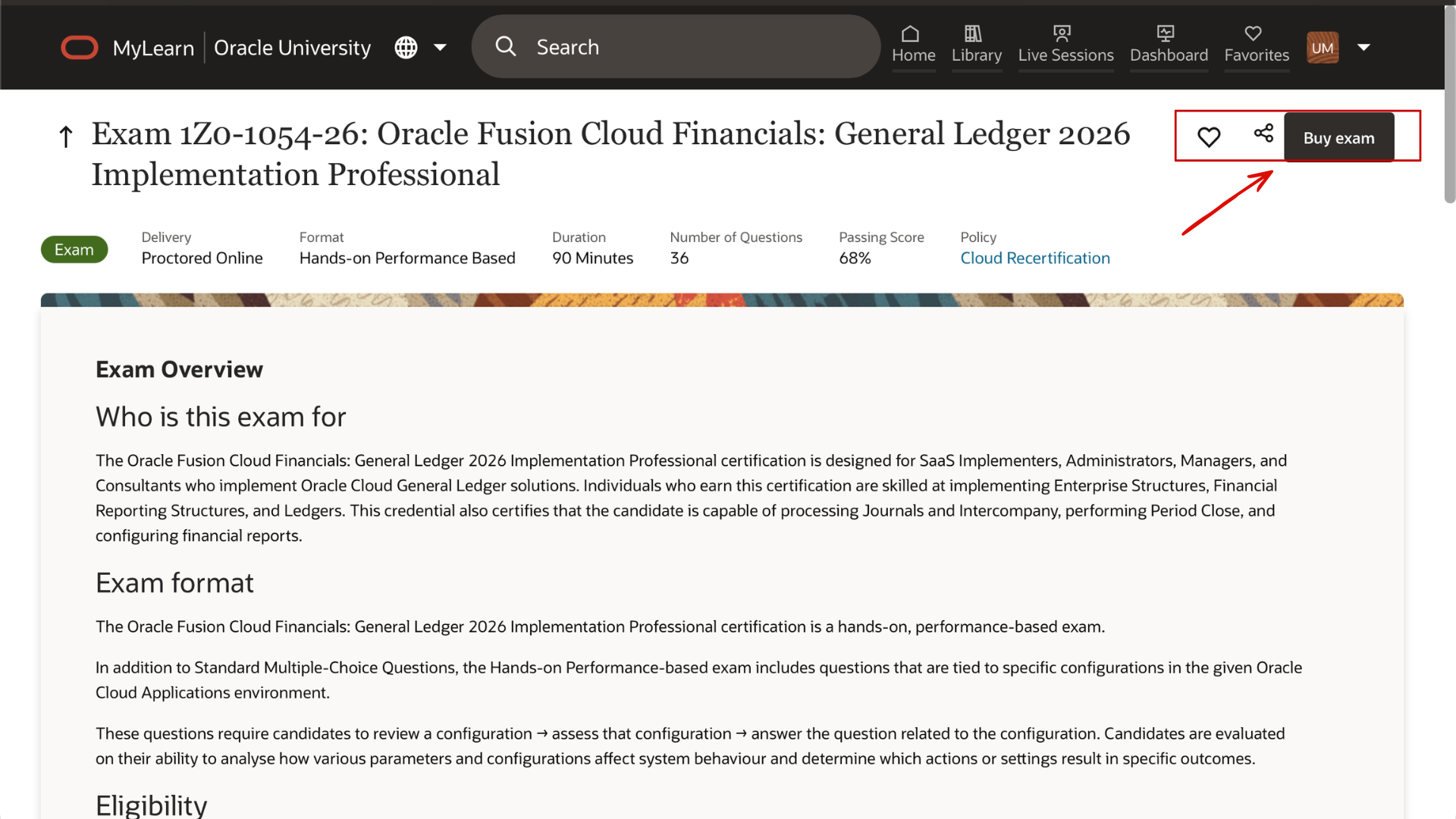Open your Favorites
This screenshot has width=1456, height=819.
1256,44
